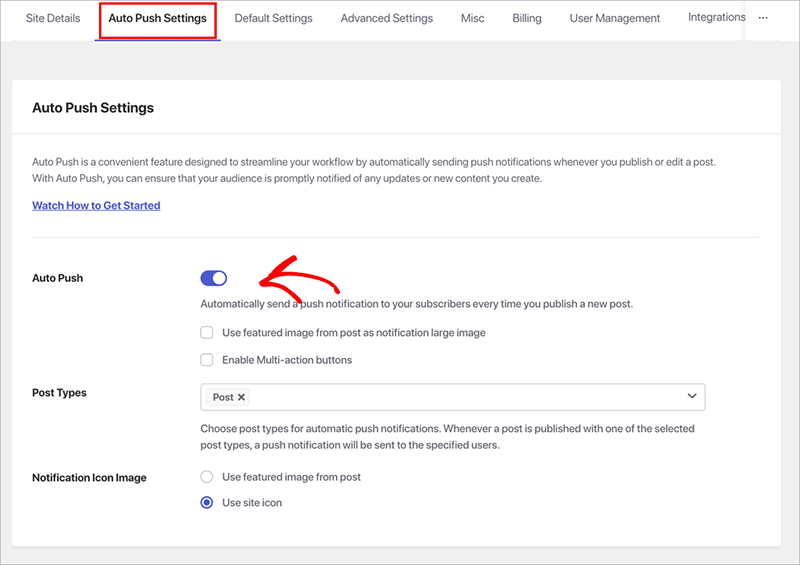Switch to the Billing tab

click(x=527, y=18)
